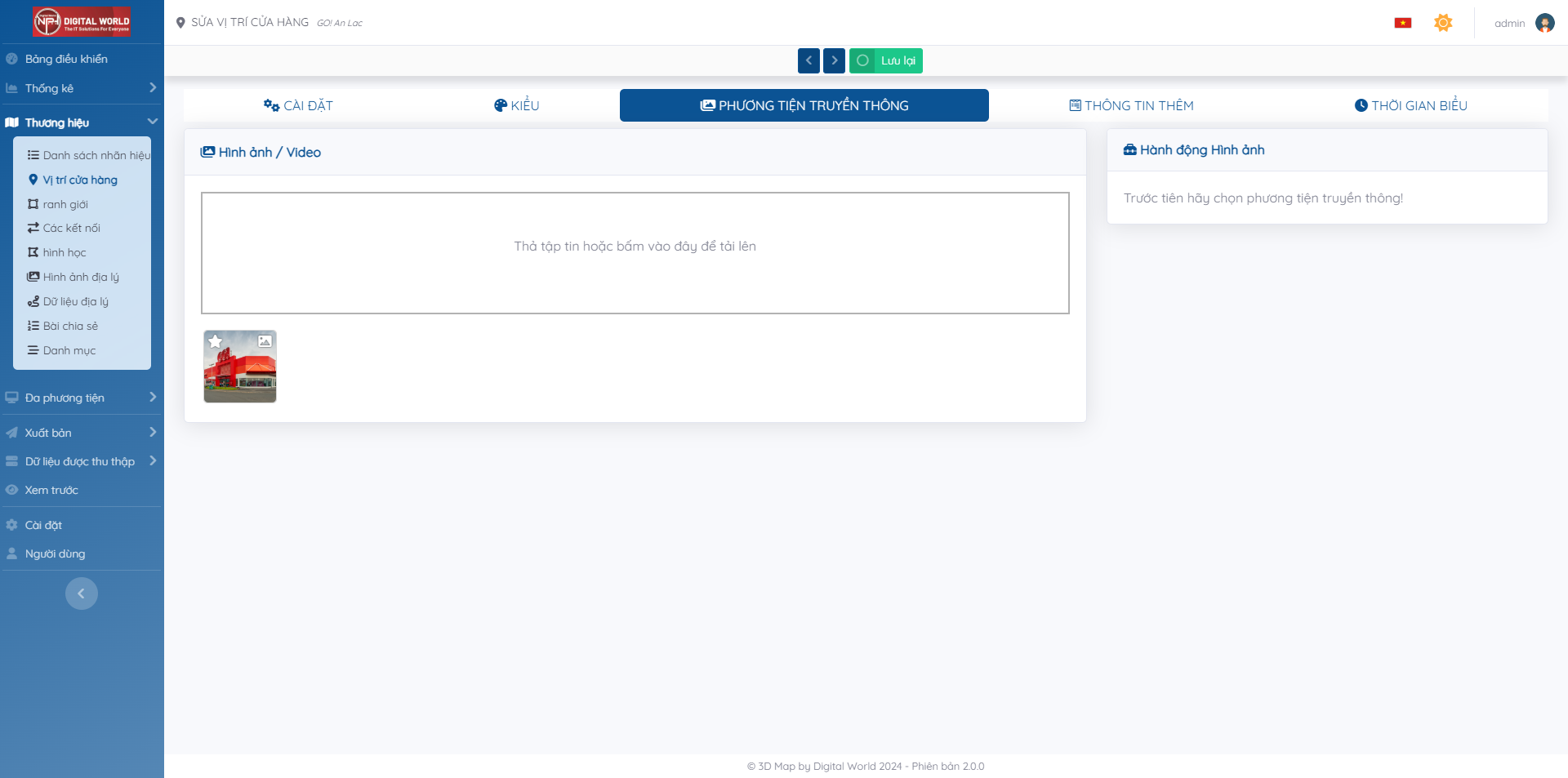The image size is (1568, 778).
Task: Click the picture type icon on the thumbnail
Action: [265, 341]
